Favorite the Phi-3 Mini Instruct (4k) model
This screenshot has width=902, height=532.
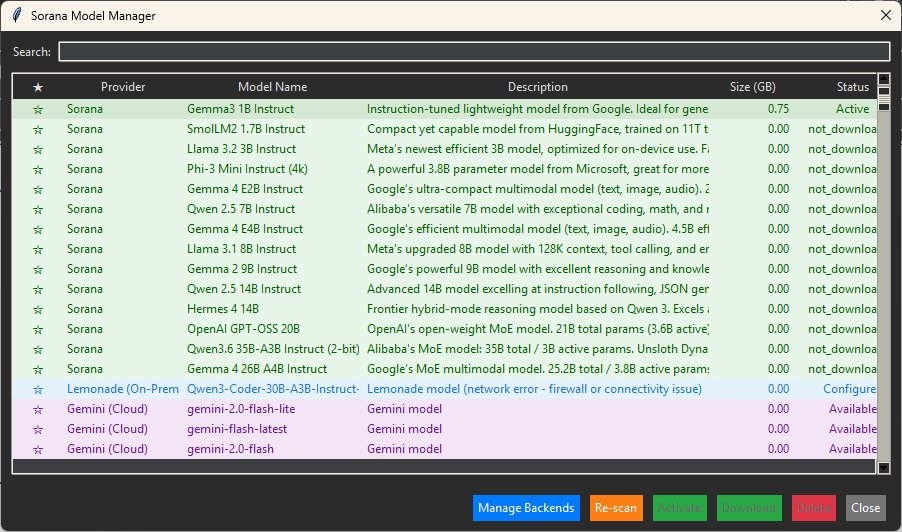coord(38,170)
